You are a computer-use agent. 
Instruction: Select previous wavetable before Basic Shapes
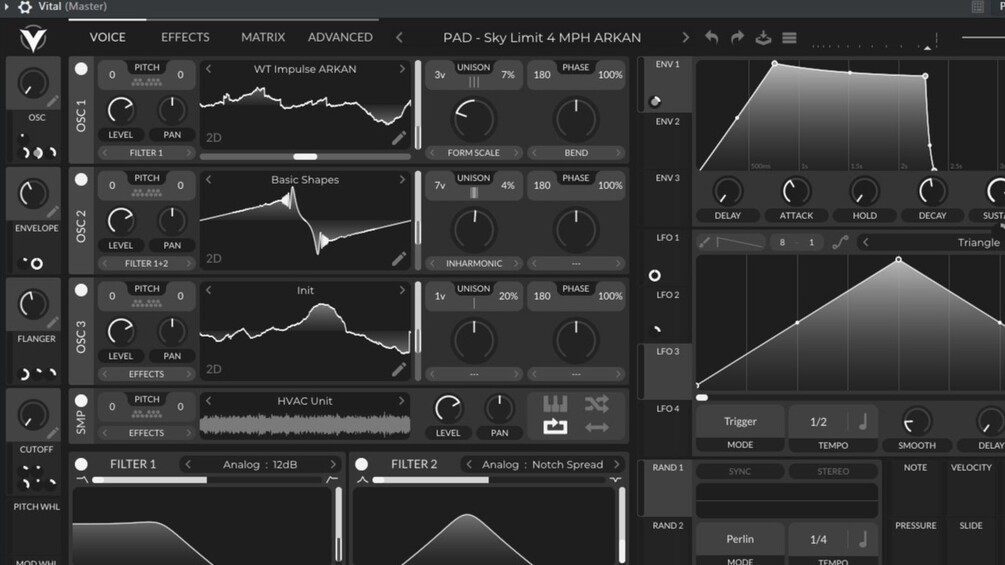(x=208, y=179)
